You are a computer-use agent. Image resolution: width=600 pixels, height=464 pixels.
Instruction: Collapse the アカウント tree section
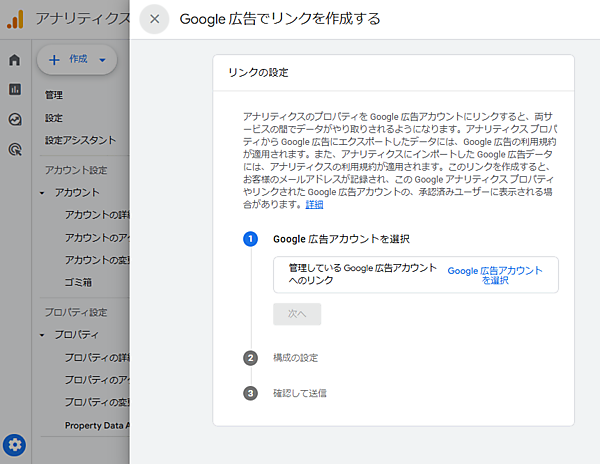42,192
